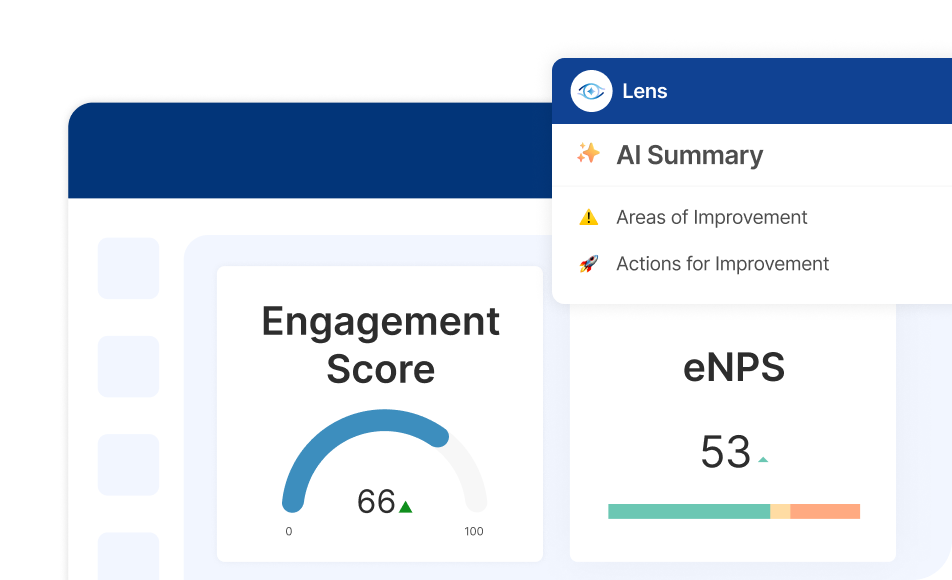The height and width of the screenshot is (580, 952).
Task: Click the eNPS value 53
Action: coord(726,452)
